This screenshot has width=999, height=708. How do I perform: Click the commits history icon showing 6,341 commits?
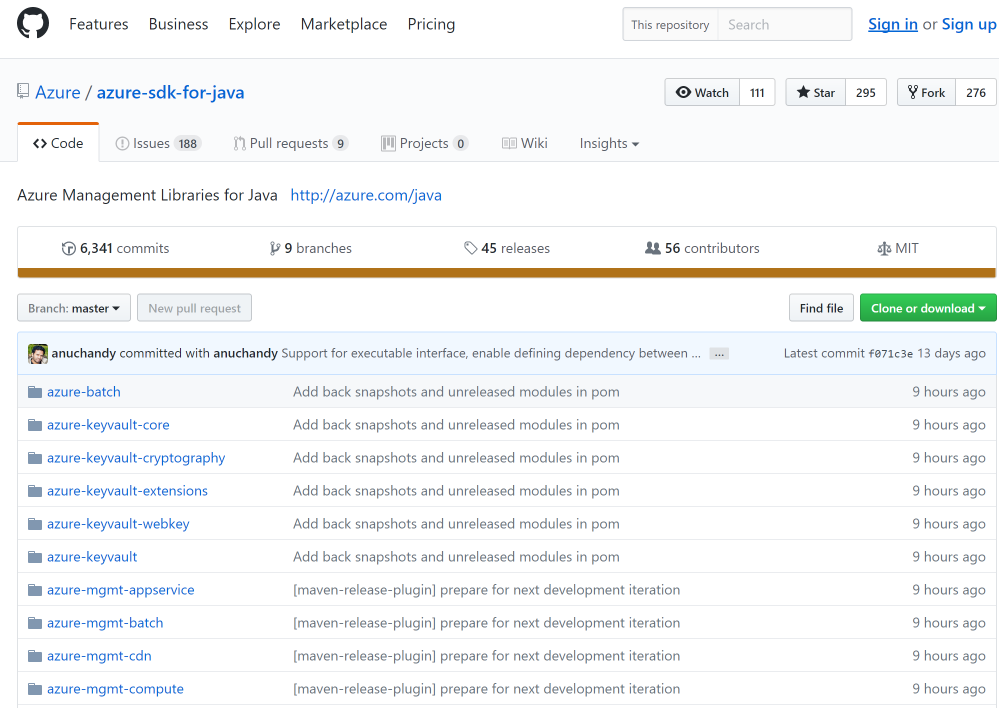(x=69, y=248)
